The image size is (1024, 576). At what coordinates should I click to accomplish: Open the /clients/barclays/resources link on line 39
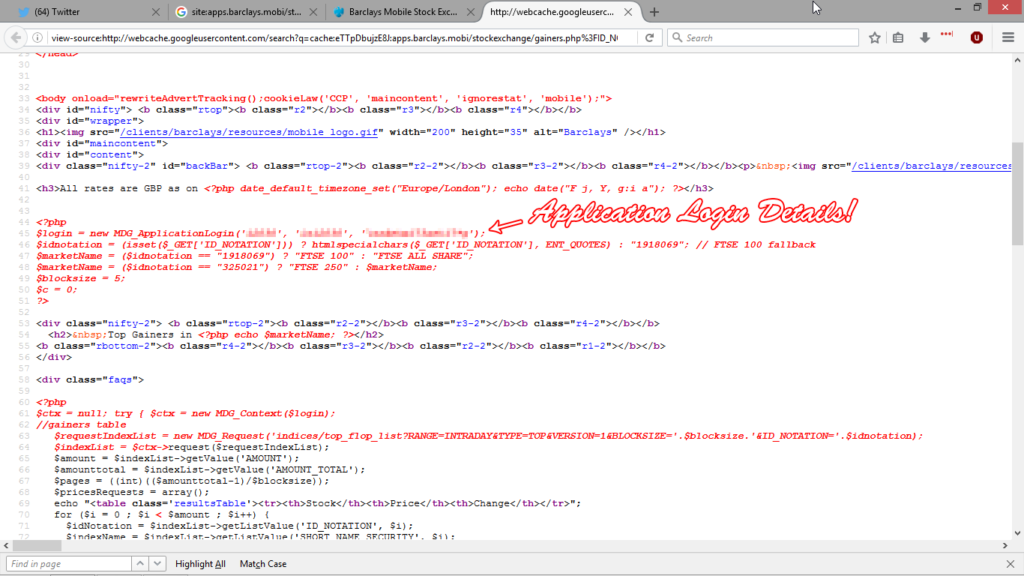point(931,166)
